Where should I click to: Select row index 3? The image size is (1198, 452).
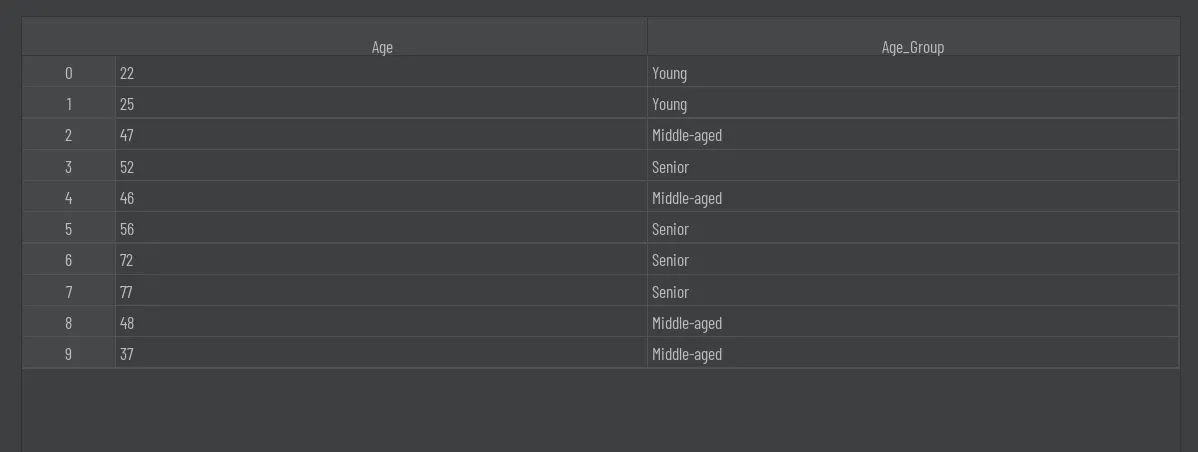(68, 167)
